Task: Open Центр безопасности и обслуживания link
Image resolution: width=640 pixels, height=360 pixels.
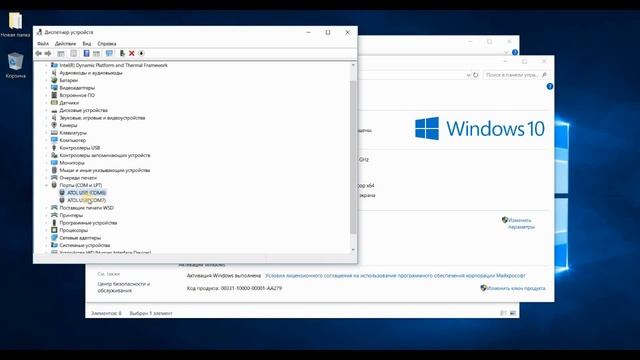Action: point(124,287)
